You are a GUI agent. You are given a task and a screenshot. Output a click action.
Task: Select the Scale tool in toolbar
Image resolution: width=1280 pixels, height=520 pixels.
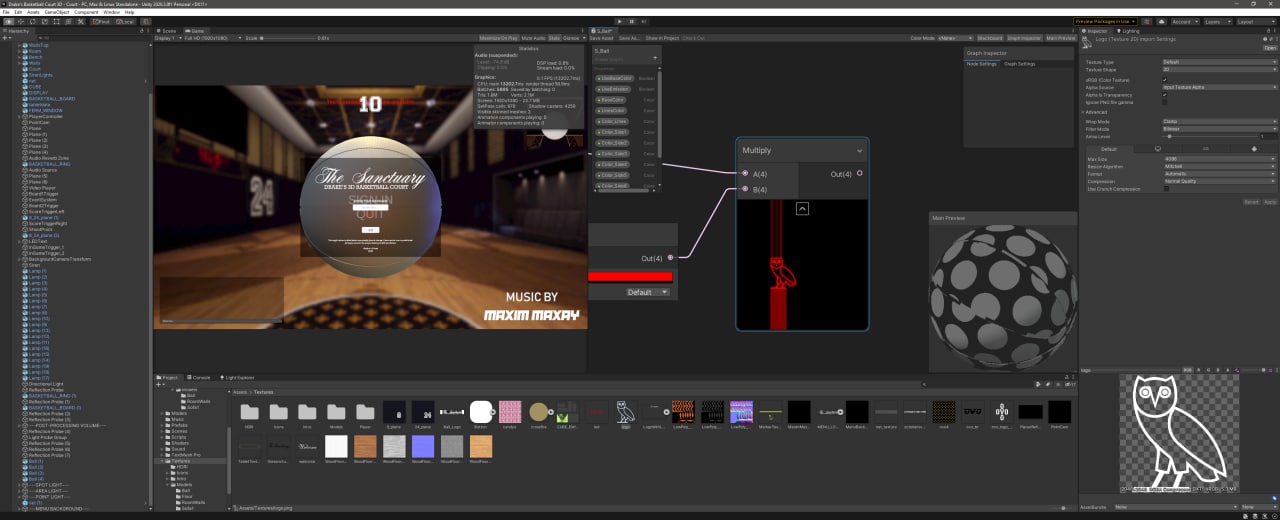(x=45, y=21)
